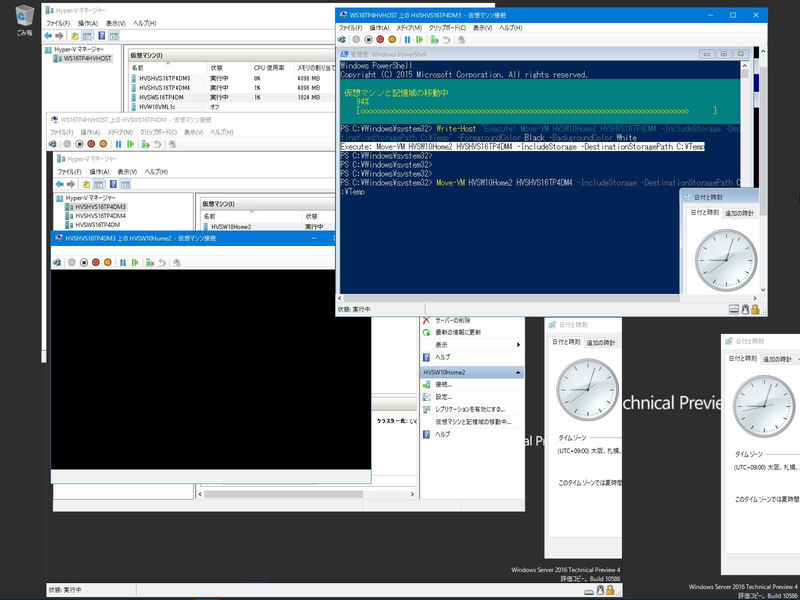Open ファイル(F) menu in HVSHVS16TP4DM3 connection window

[351, 28]
